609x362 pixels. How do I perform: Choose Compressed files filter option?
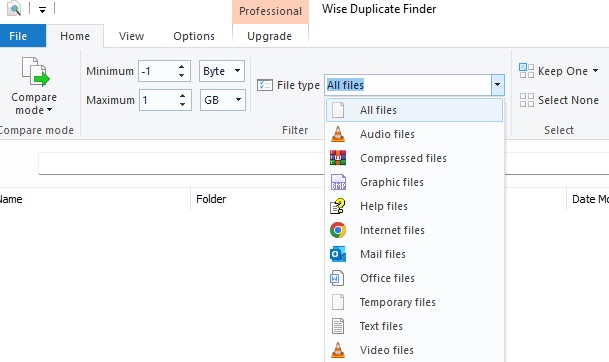pyautogui.click(x=414, y=158)
